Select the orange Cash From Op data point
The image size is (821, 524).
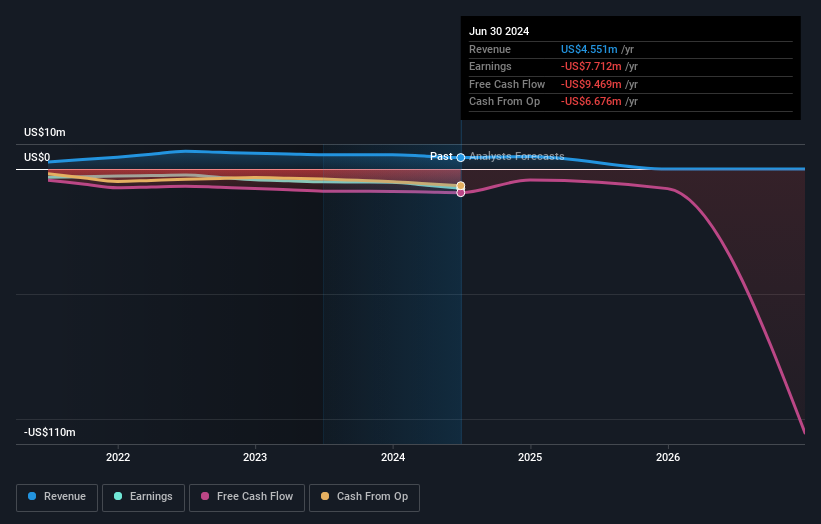pyautogui.click(x=461, y=186)
